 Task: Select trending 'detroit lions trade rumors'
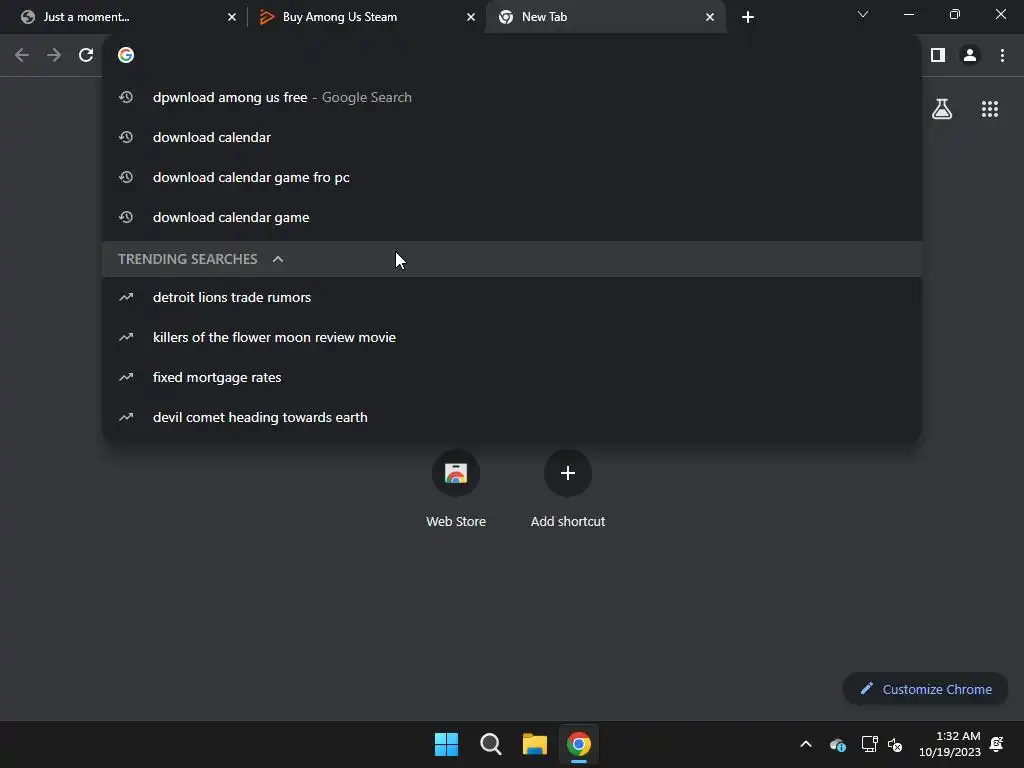(512, 297)
